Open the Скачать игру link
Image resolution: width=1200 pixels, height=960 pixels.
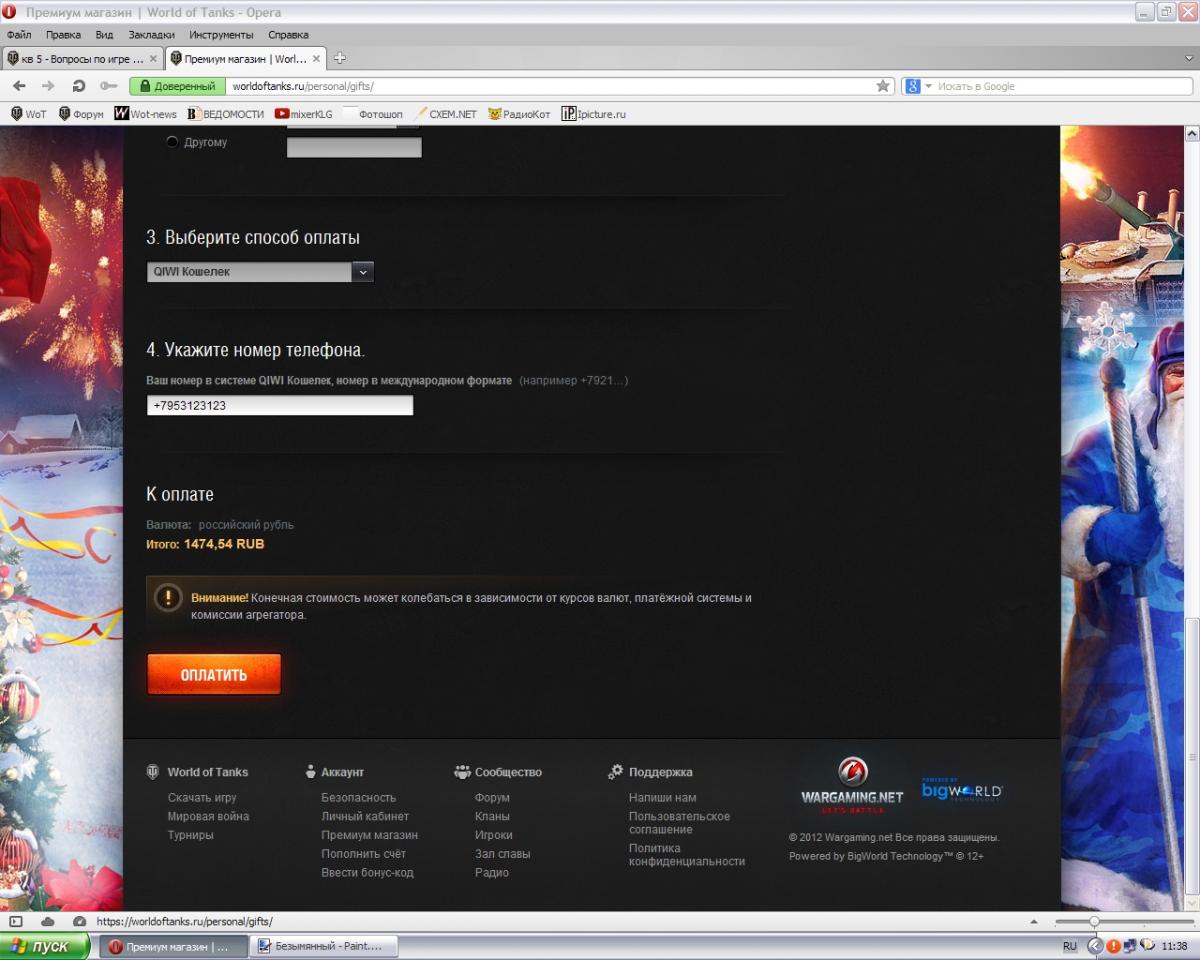(x=202, y=798)
